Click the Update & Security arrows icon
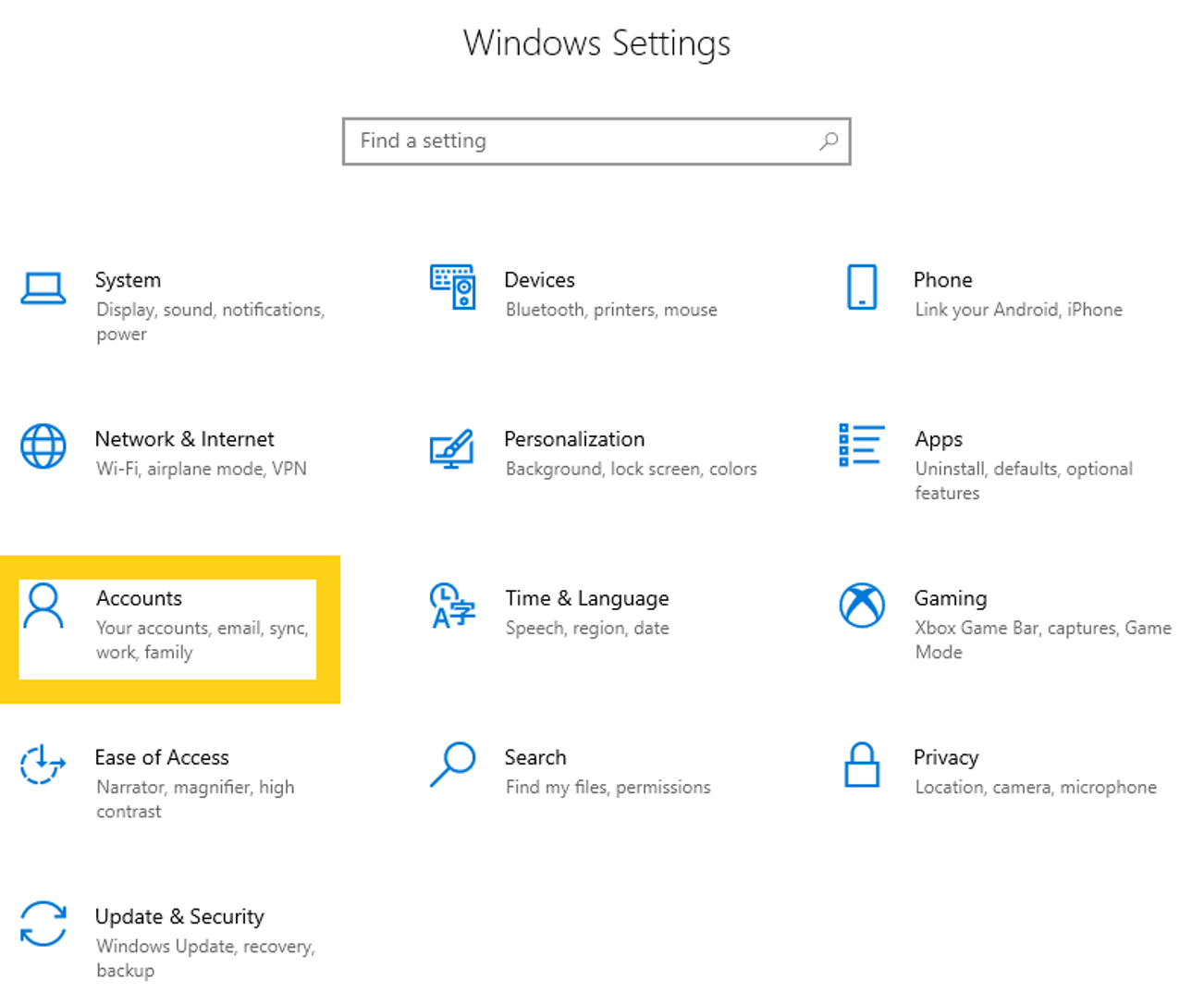 (x=43, y=924)
